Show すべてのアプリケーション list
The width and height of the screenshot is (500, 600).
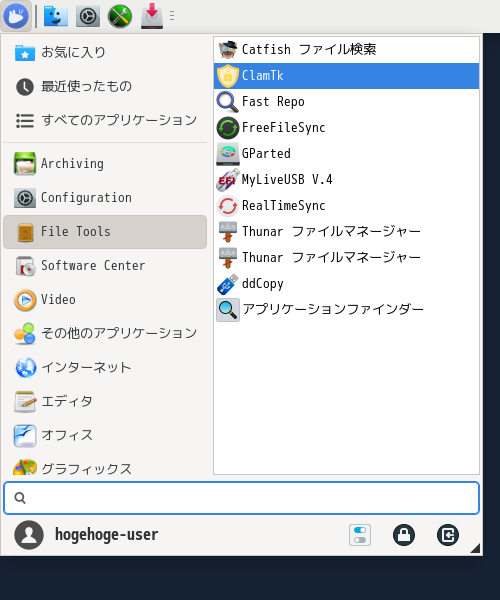pos(105,121)
